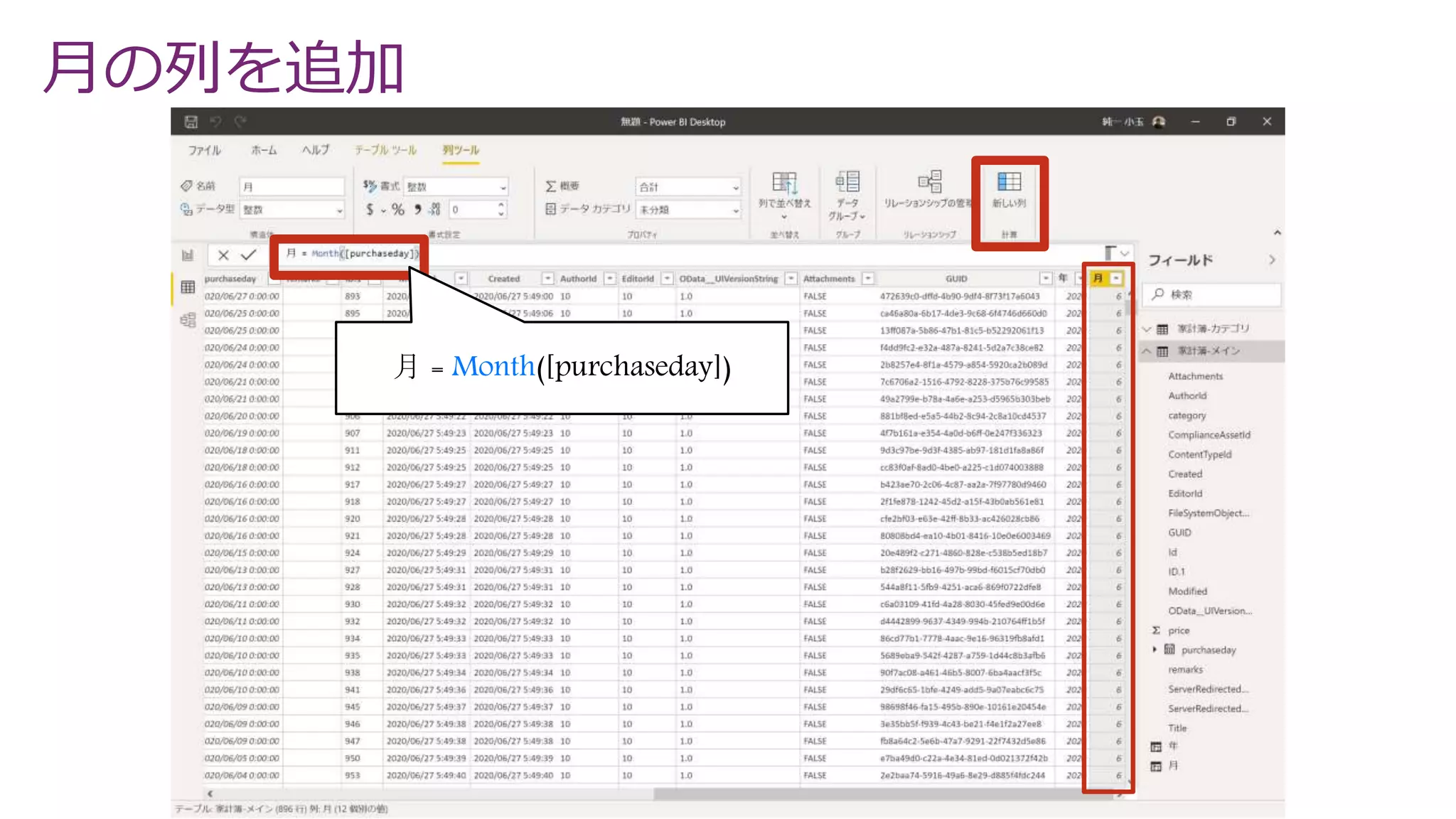1456x819 pixels.
Task: Switch to Model view sidebar icon
Action: tap(188, 320)
